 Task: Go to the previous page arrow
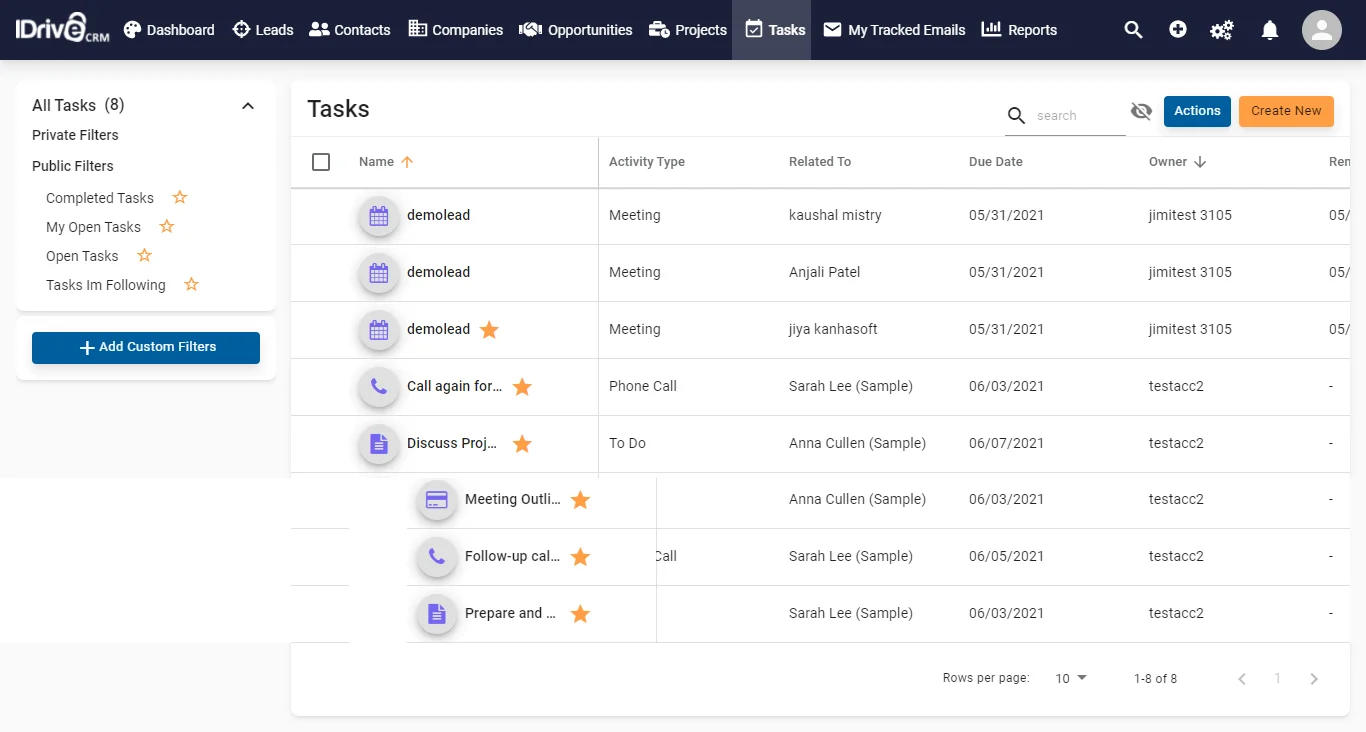pyautogui.click(x=1242, y=679)
